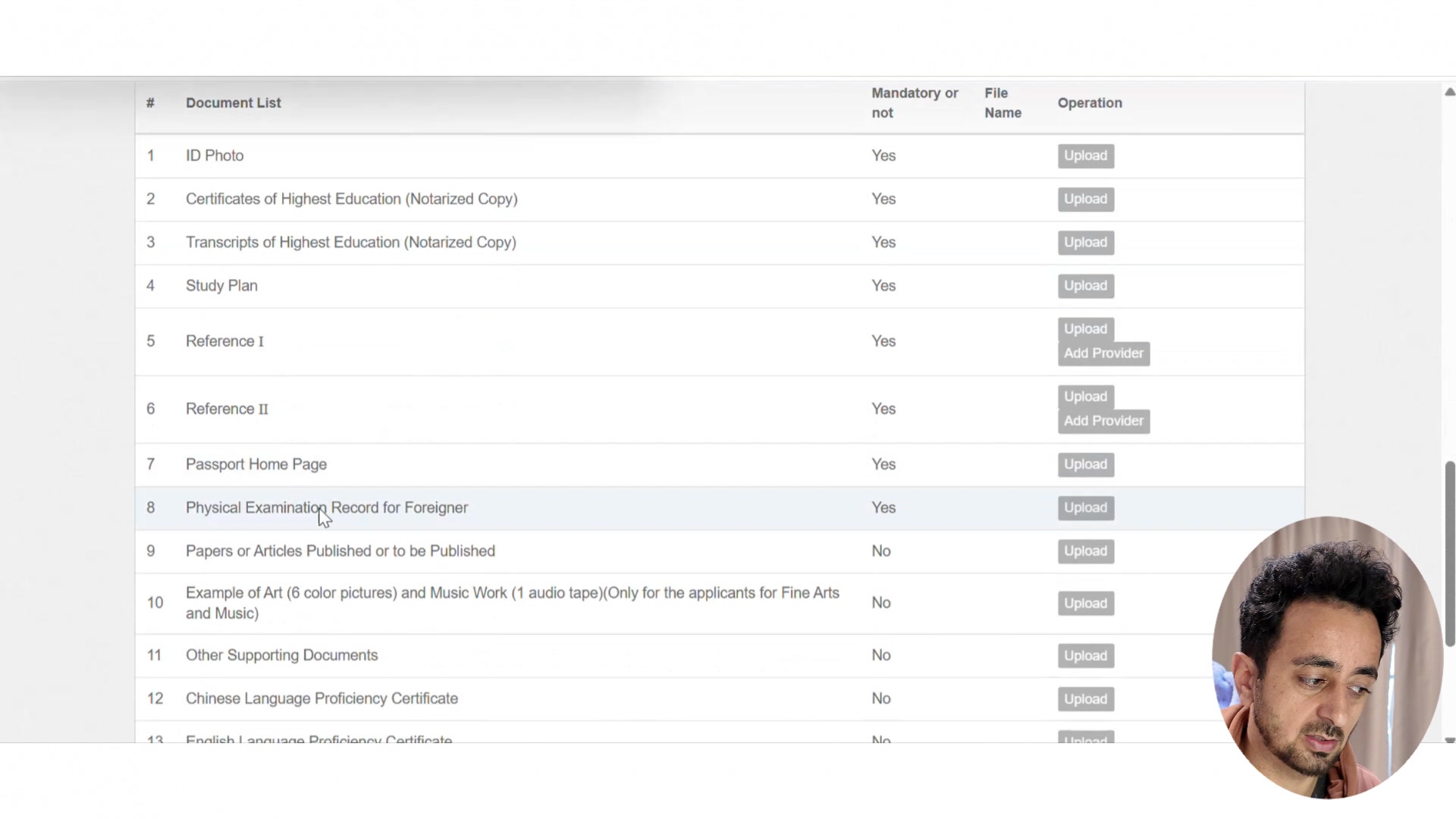This screenshot has width=1456, height=819.
Task: Select 'Reference I' row text
Action: [x=224, y=341]
